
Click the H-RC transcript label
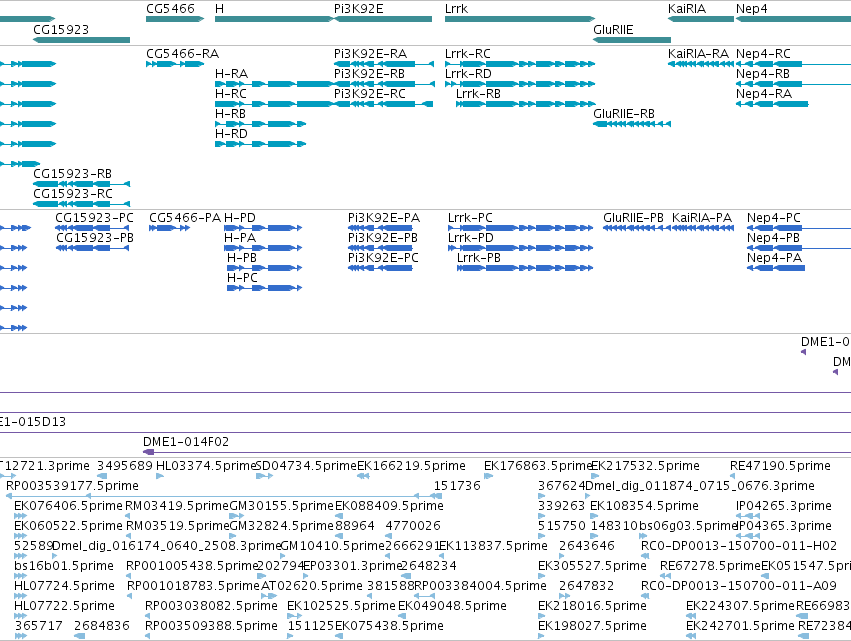(231, 94)
